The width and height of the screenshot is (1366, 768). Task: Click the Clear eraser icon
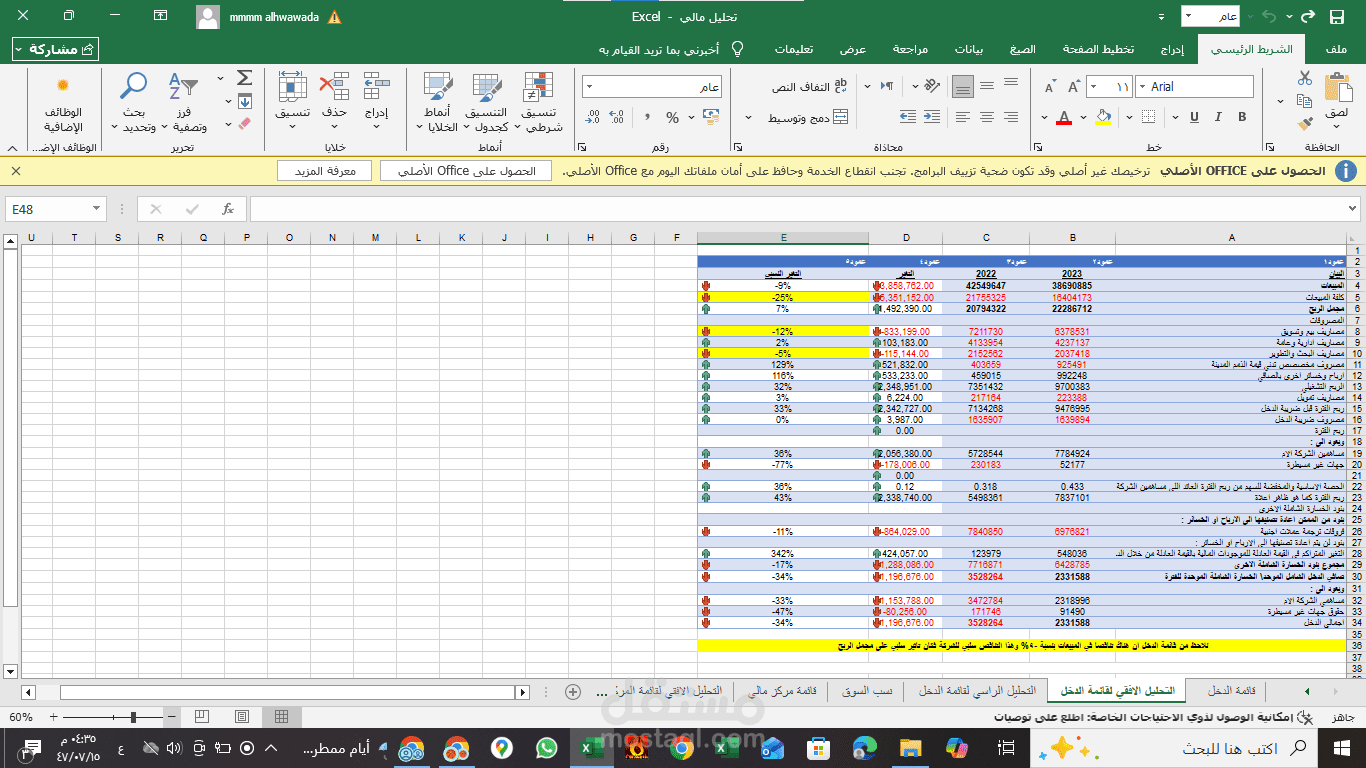[244, 124]
